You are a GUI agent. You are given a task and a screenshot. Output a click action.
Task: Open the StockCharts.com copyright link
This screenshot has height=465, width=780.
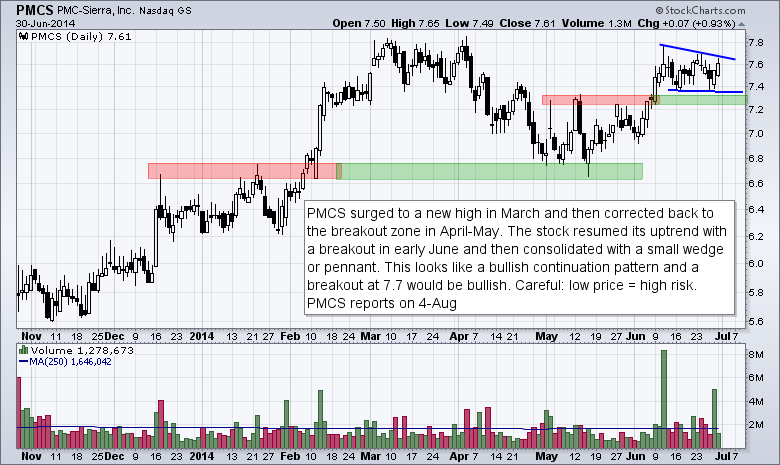tap(700, 10)
